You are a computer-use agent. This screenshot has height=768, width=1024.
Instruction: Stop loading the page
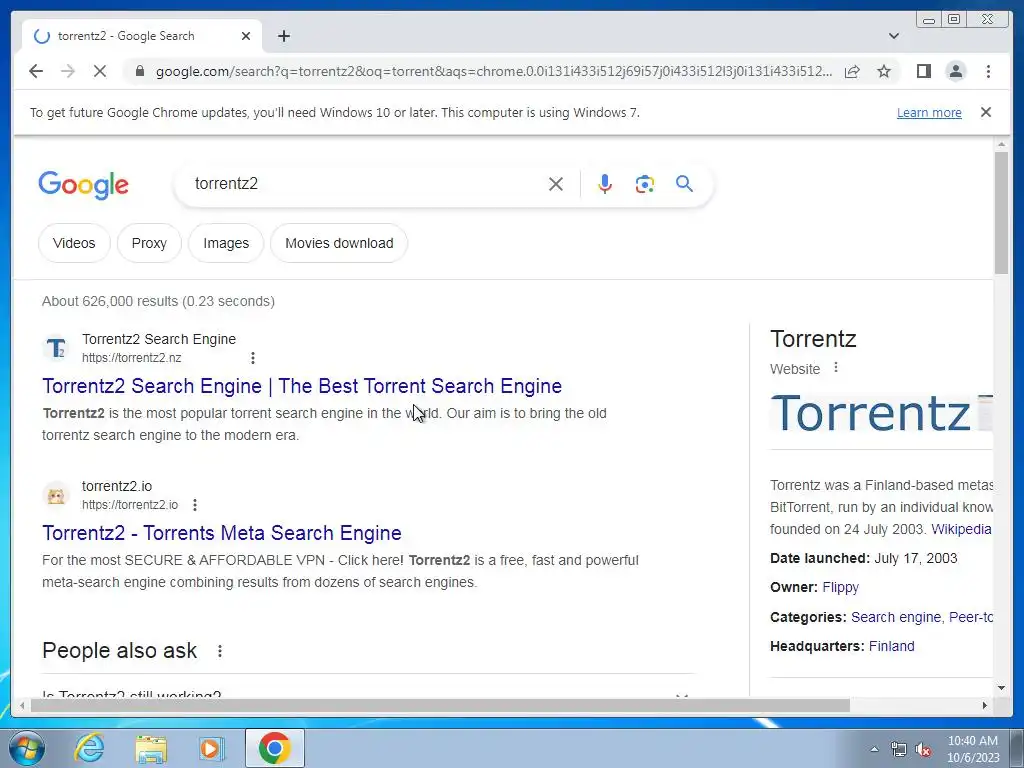(x=100, y=71)
